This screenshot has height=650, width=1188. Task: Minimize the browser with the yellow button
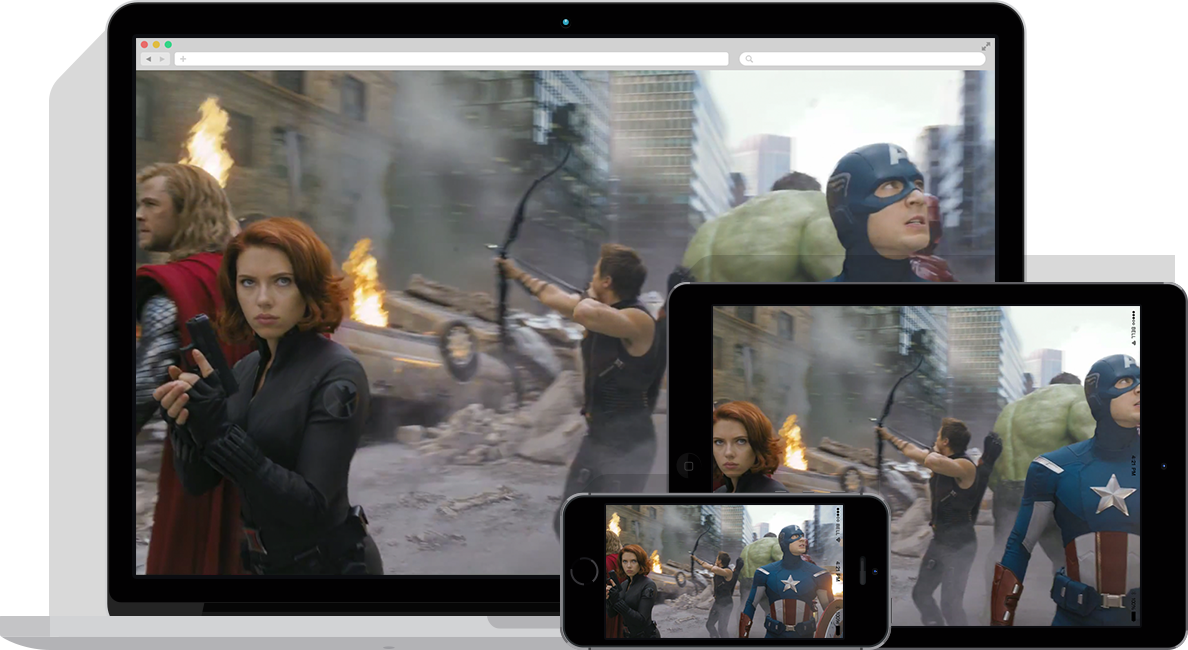156,45
